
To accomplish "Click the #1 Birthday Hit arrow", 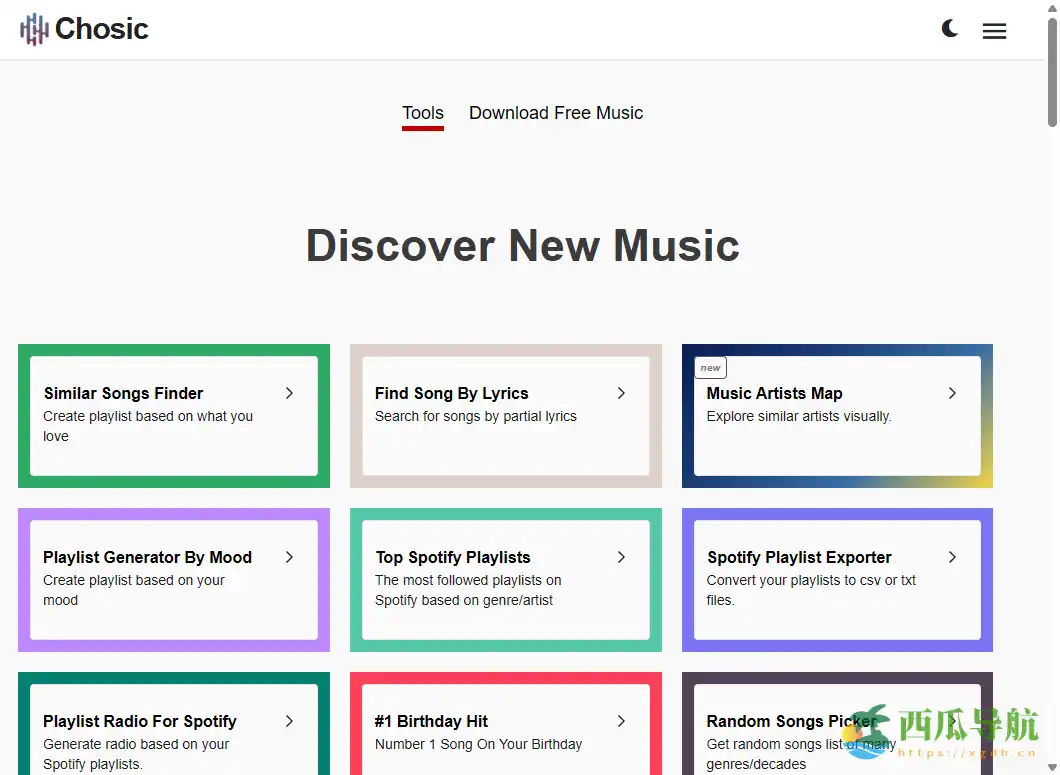I will [621, 721].
